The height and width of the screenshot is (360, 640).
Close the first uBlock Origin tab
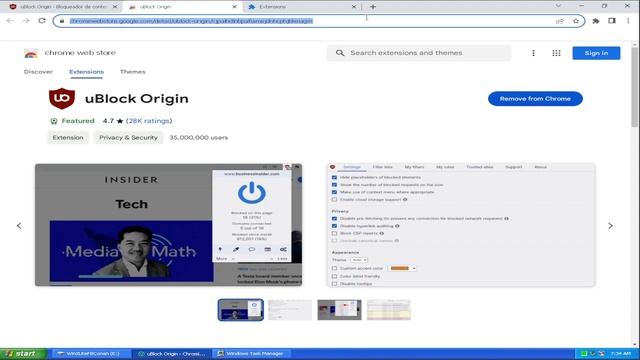point(115,7)
